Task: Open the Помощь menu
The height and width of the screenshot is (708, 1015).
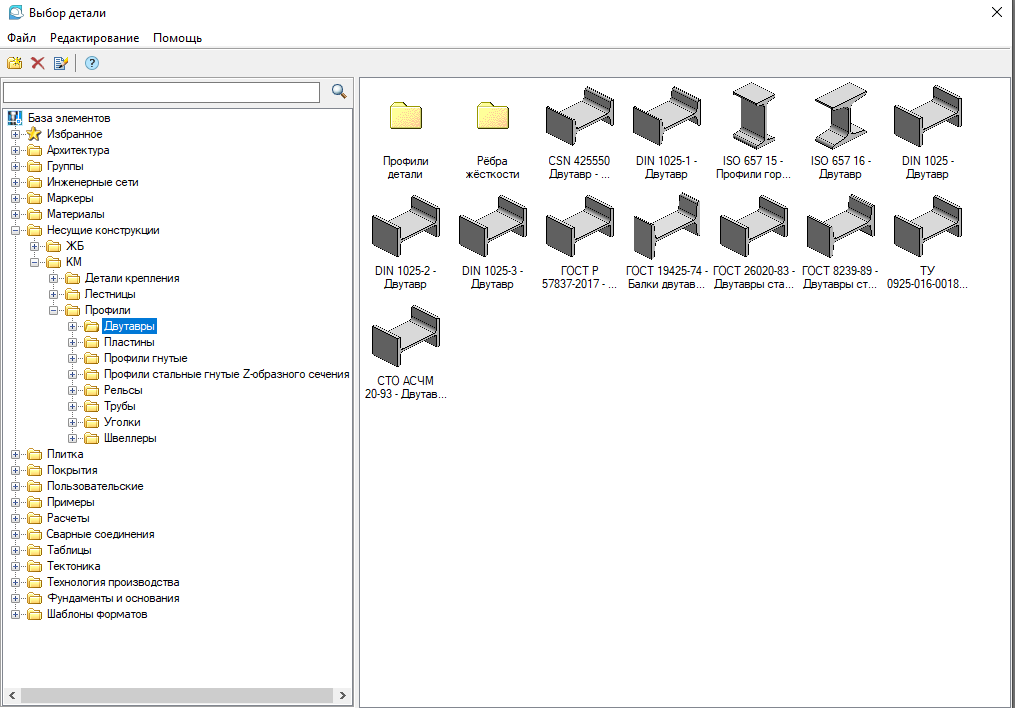Action: [x=177, y=38]
